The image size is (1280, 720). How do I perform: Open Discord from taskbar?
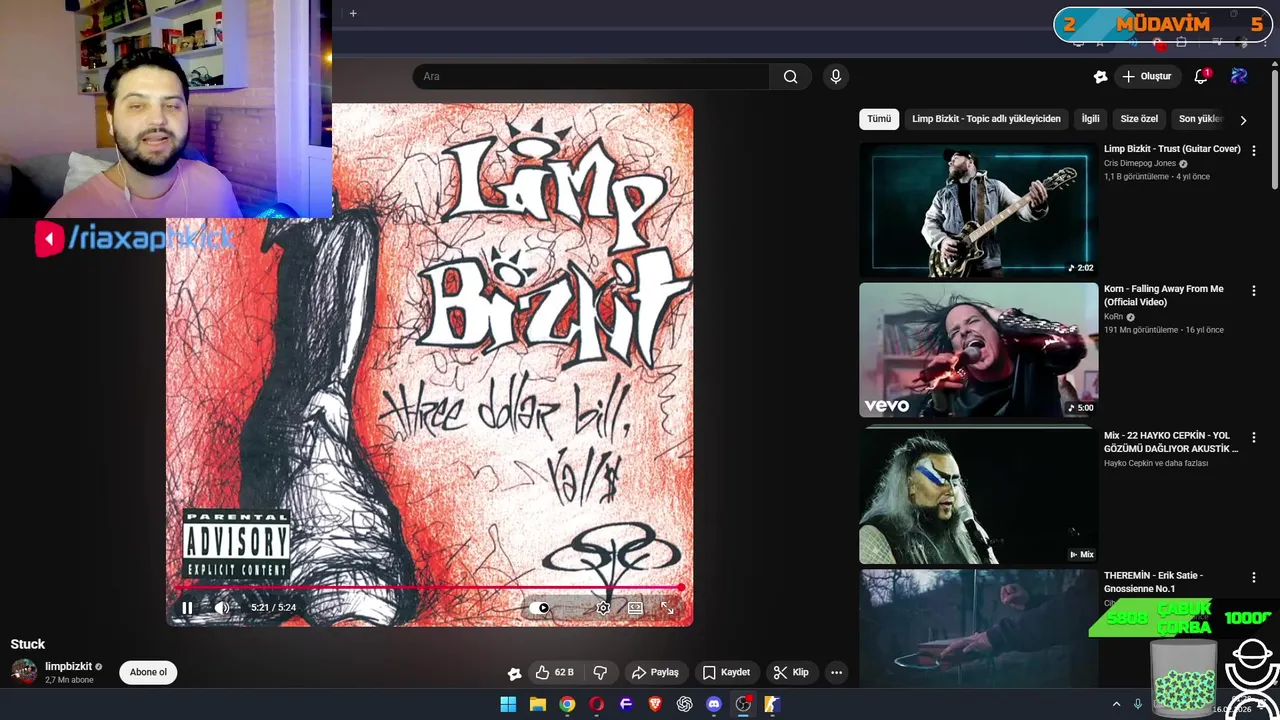pyautogui.click(x=713, y=704)
